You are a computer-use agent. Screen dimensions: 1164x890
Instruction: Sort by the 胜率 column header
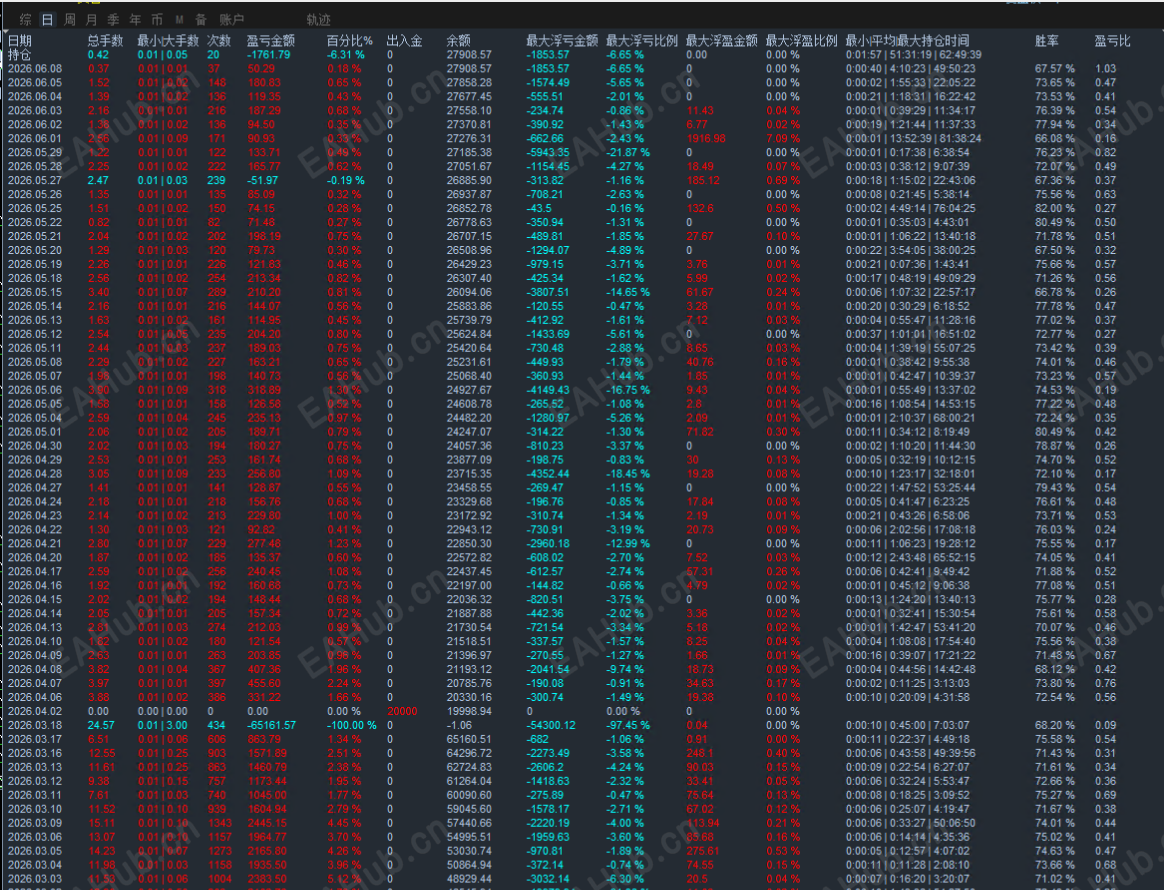tap(1047, 41)
